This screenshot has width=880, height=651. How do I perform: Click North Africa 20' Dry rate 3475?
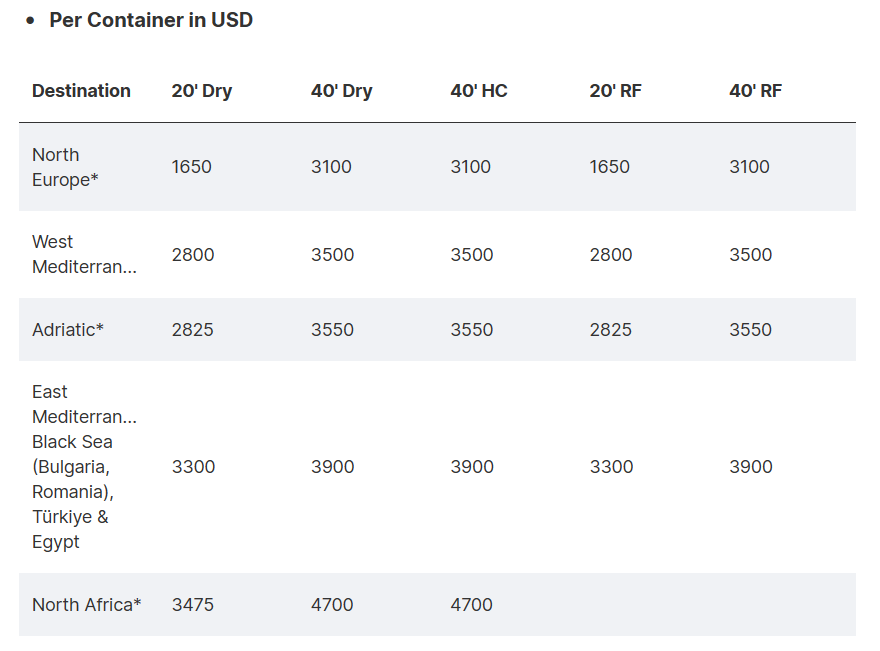193,604
